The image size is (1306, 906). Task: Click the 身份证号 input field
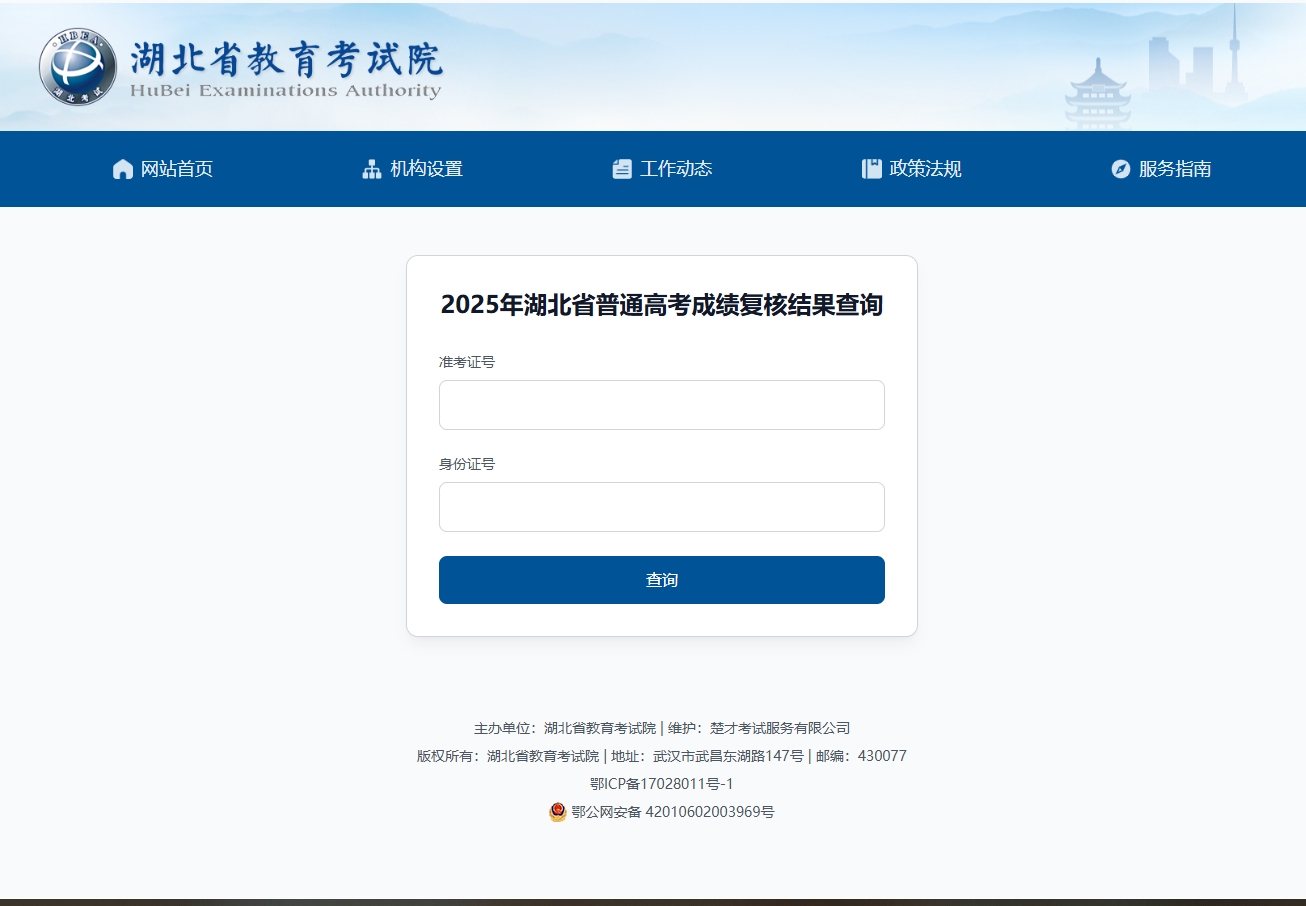(661, 507)
